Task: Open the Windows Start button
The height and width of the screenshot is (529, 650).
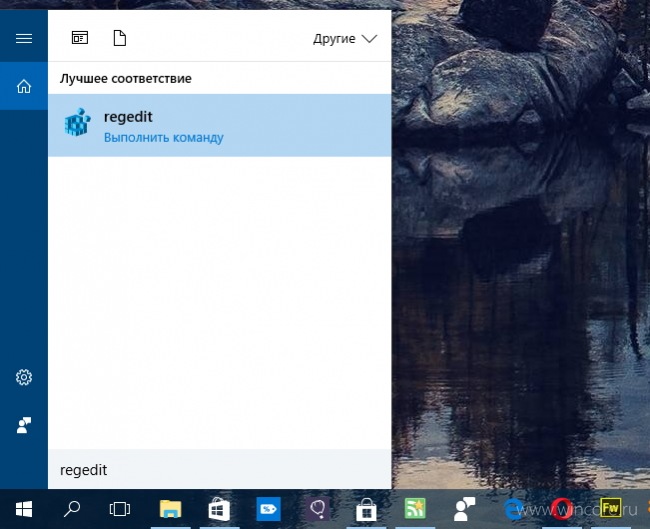Action: [24, 509]
